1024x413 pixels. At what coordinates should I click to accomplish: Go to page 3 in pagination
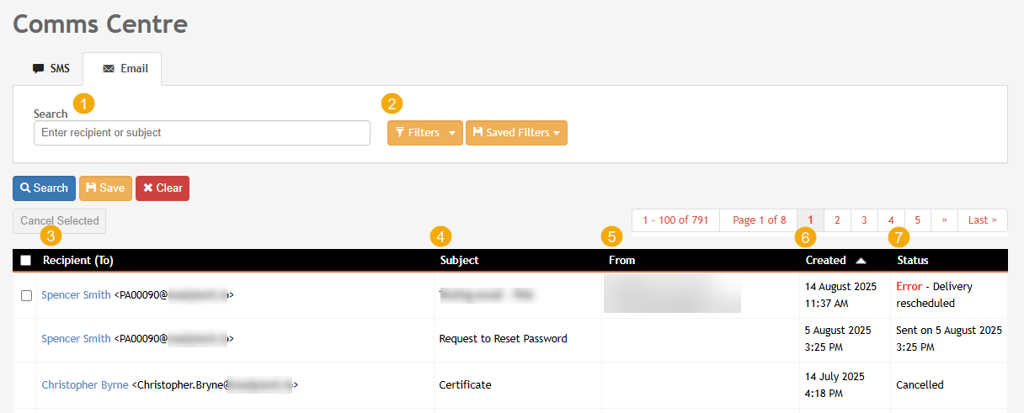(x=864, y=220)
